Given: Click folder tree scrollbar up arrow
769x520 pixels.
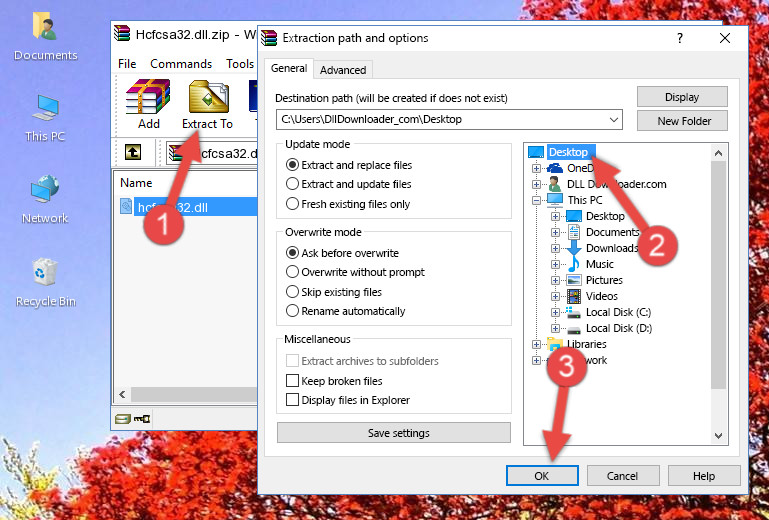Looking at the screenshot, I should click(718, 153).
